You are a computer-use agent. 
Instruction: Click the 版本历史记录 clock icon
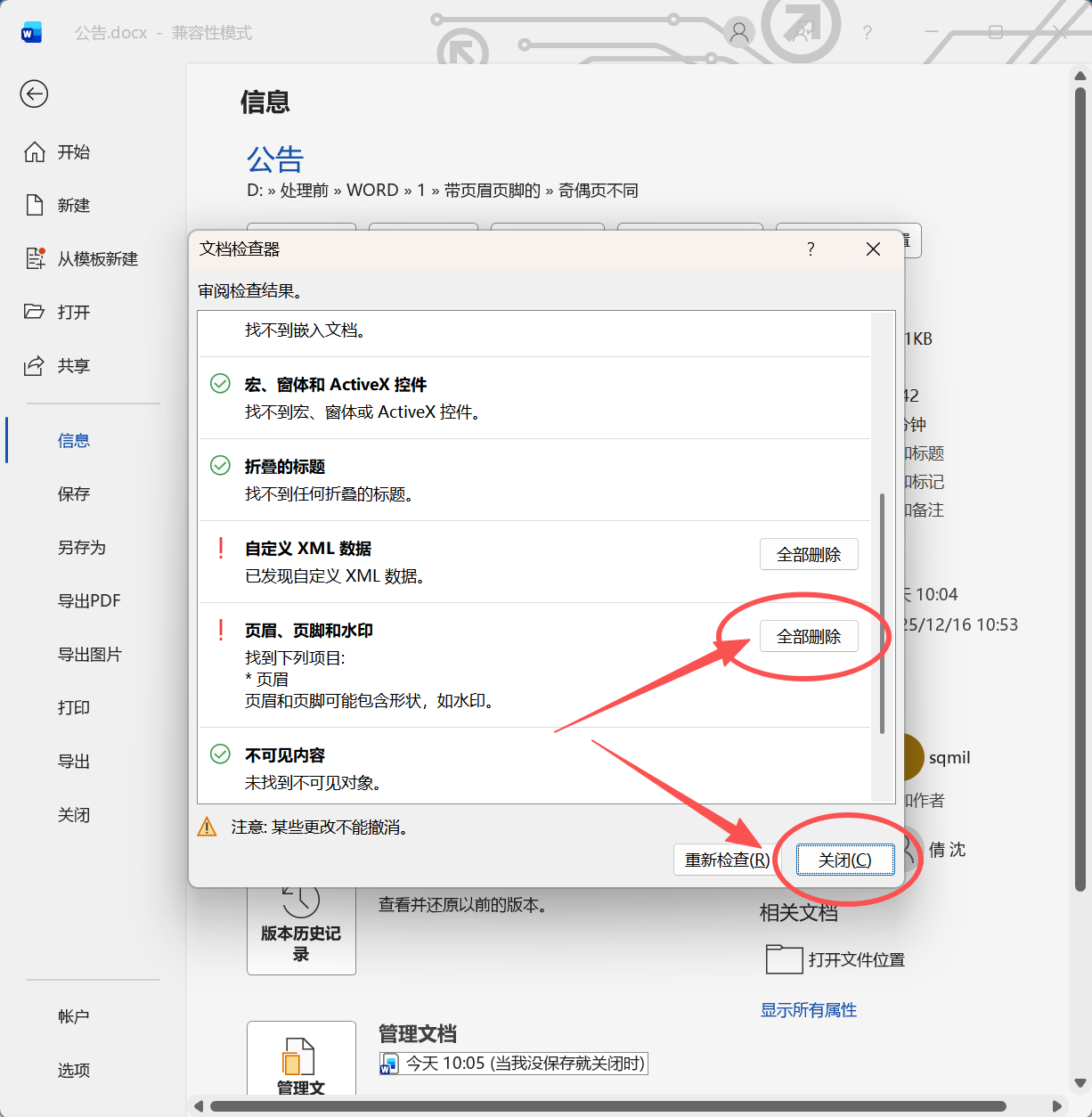[301, 901]
